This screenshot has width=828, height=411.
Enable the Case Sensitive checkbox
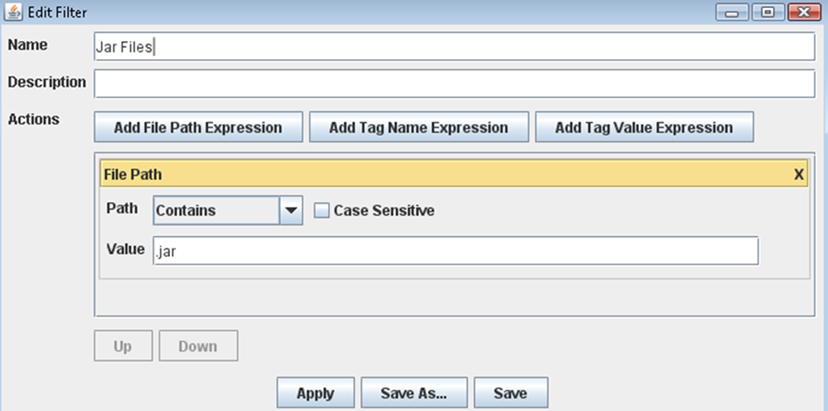click(x=321, y=211)
